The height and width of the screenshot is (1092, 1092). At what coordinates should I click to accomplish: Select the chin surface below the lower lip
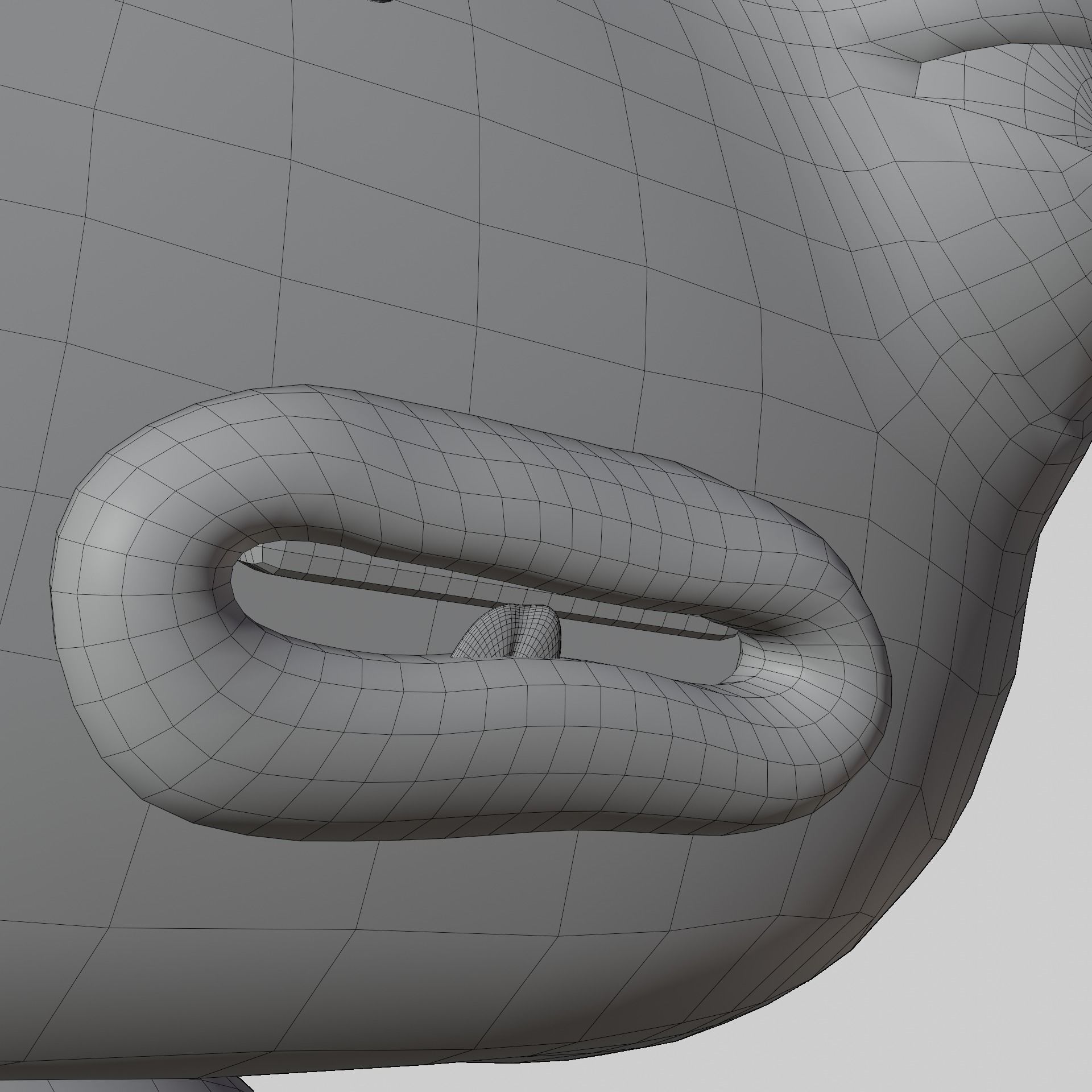click(x=512, y=910)
